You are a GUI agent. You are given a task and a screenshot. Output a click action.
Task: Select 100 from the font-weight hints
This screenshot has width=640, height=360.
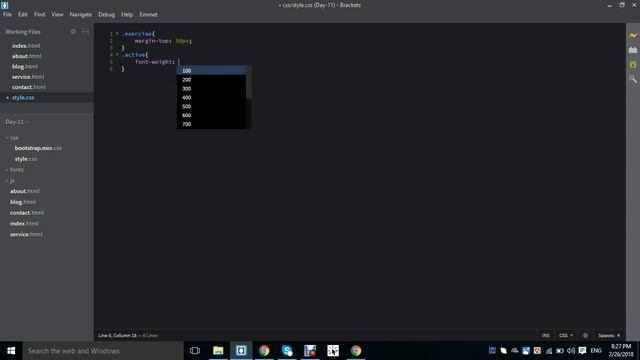click(x=211, y=71)
